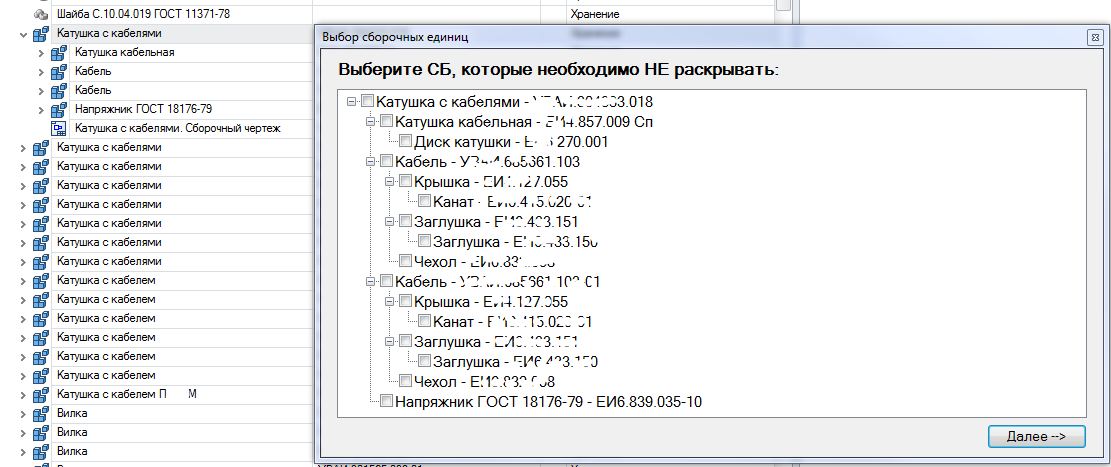Screen dimensions: 1111x467
Task: Tick the Диск катушки checkbox
Action: pyautogui.click(x=405, y=141)
